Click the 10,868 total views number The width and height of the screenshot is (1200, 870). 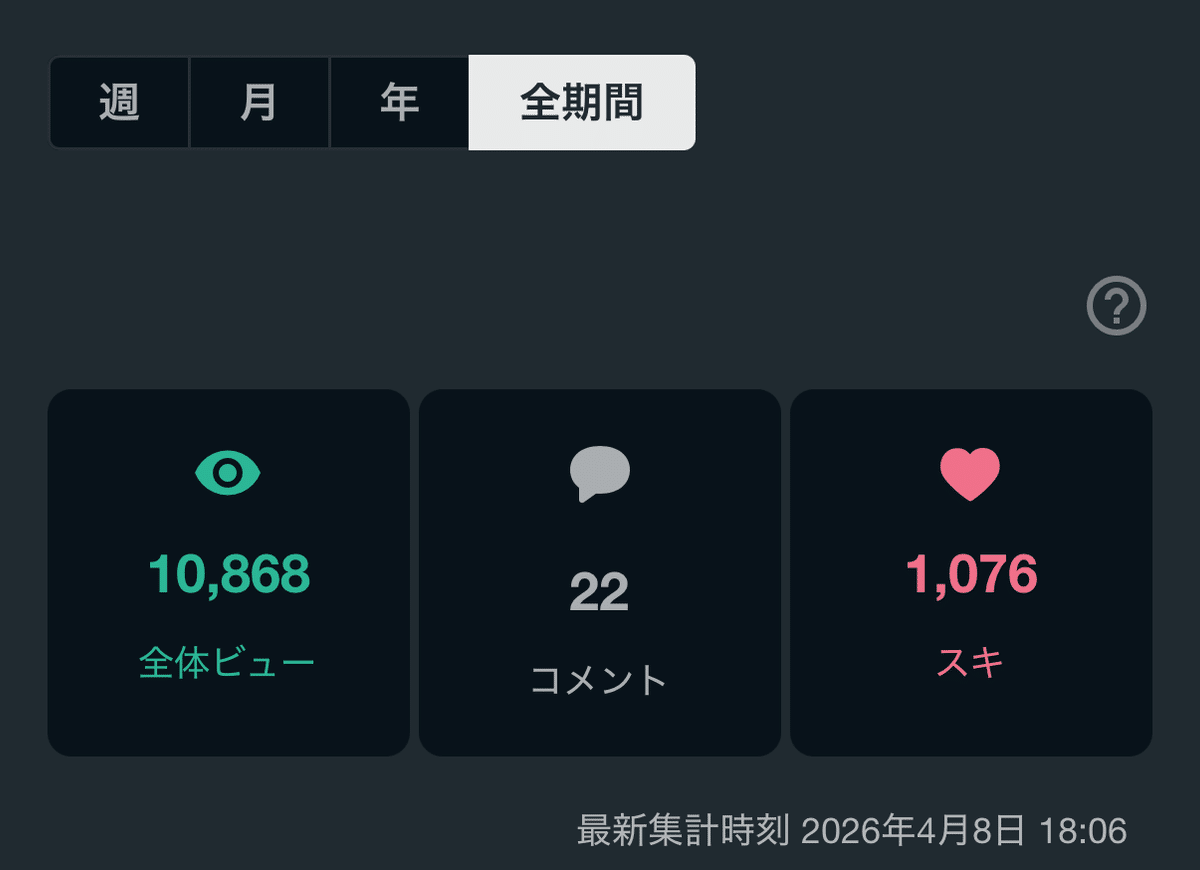[229, 574]
